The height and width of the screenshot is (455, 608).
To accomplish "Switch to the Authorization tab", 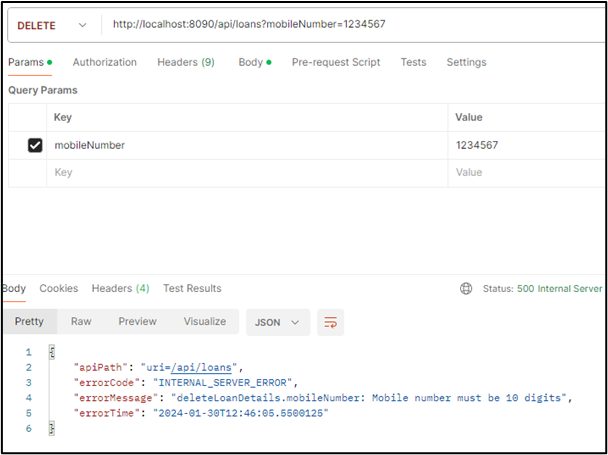I will [x=104, y=62].
